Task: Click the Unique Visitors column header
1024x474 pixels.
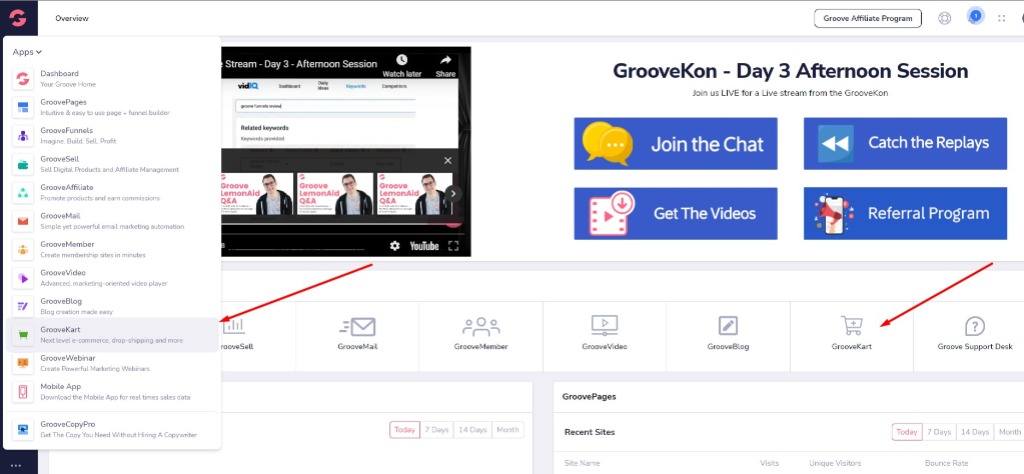Action: (835, 463)
